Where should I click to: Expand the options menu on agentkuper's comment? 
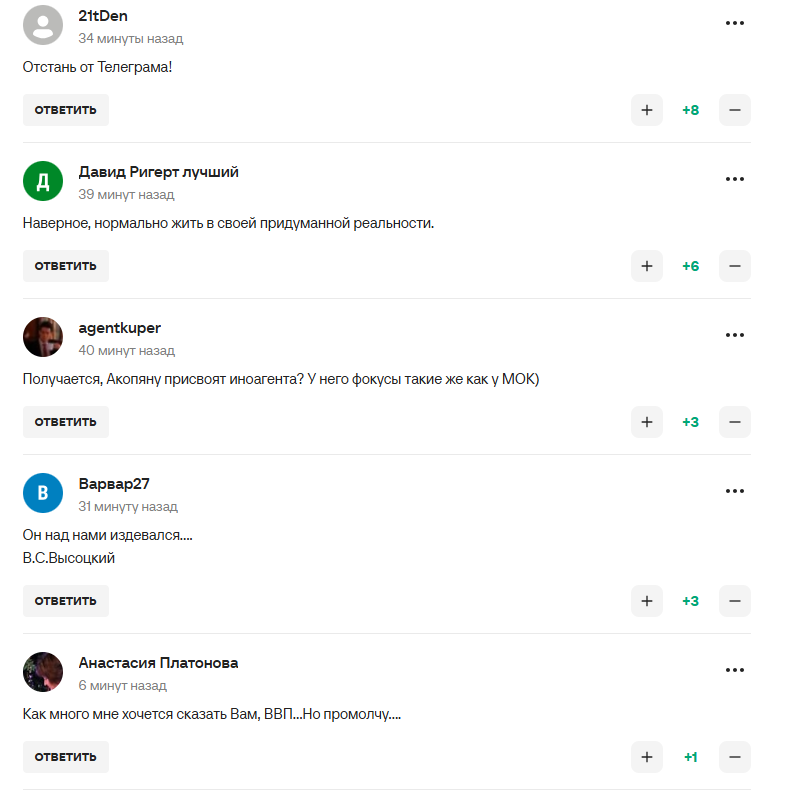tap(735, 335)
